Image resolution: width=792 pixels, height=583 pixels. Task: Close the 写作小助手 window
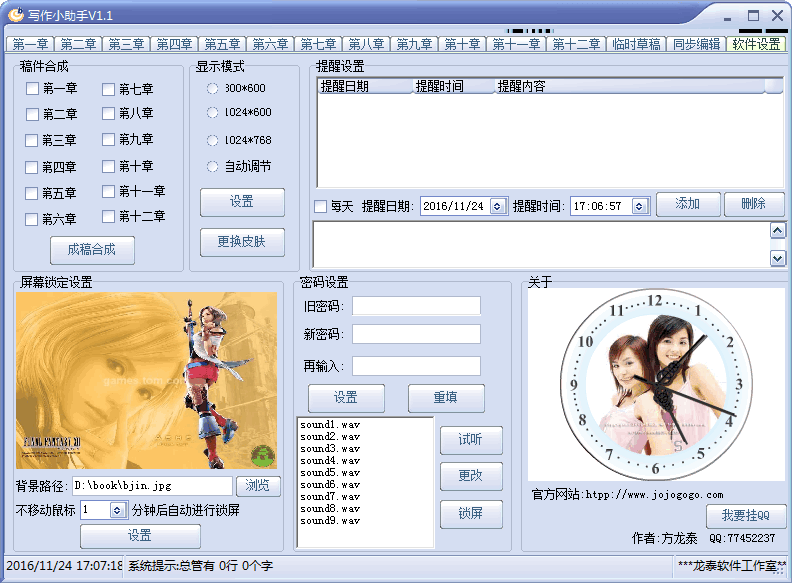(x=777, y=16)
